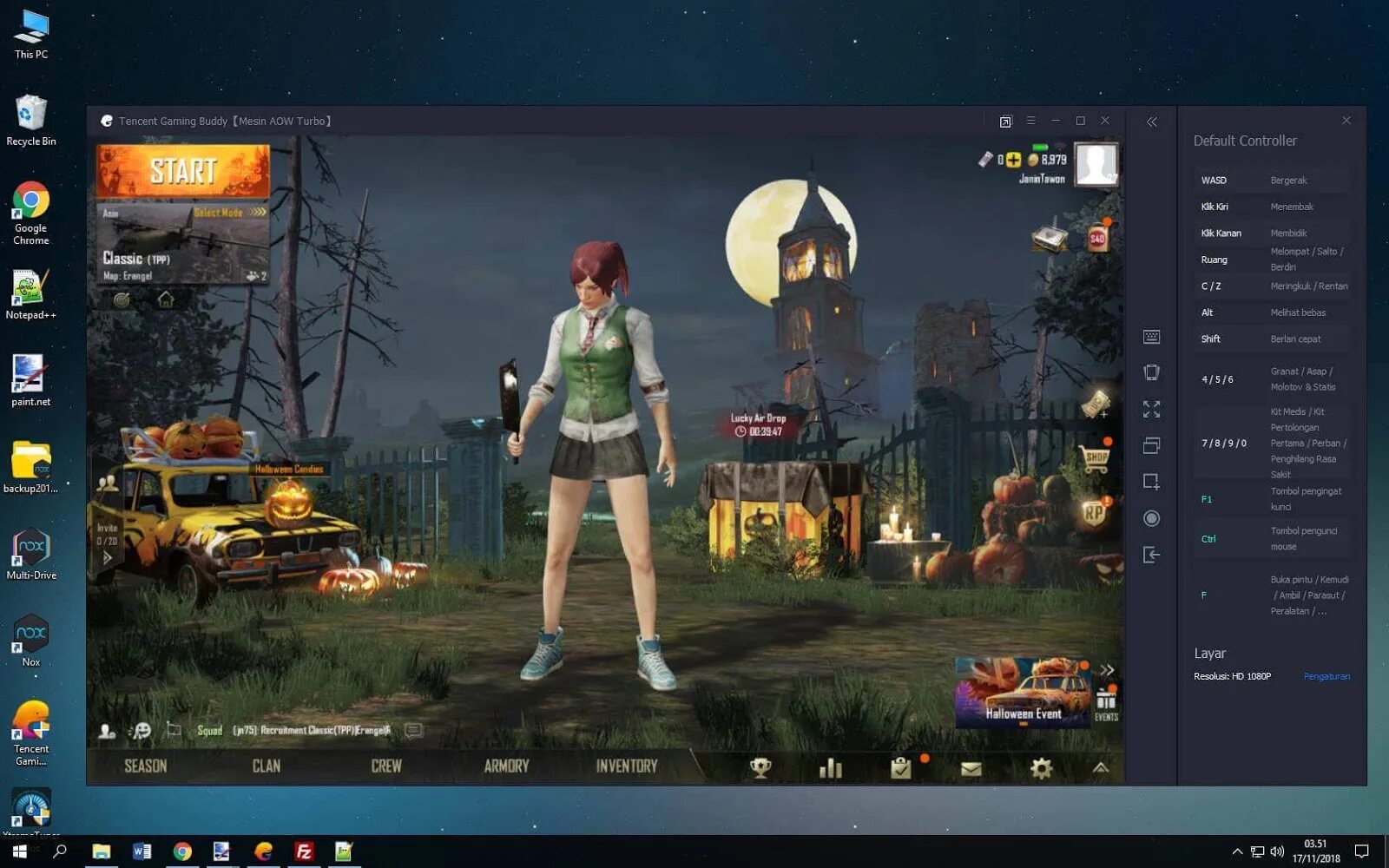Viewport: 1389px width, 868px height.
Task: Switch to the SEASON tab
Action: pyautogui.click(x=145, y=766)
